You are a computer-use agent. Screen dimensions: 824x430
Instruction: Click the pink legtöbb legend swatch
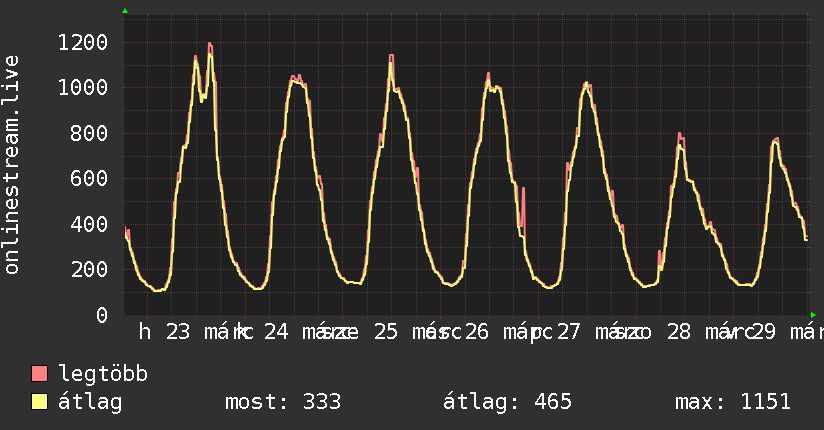click(x=39, y=373)
